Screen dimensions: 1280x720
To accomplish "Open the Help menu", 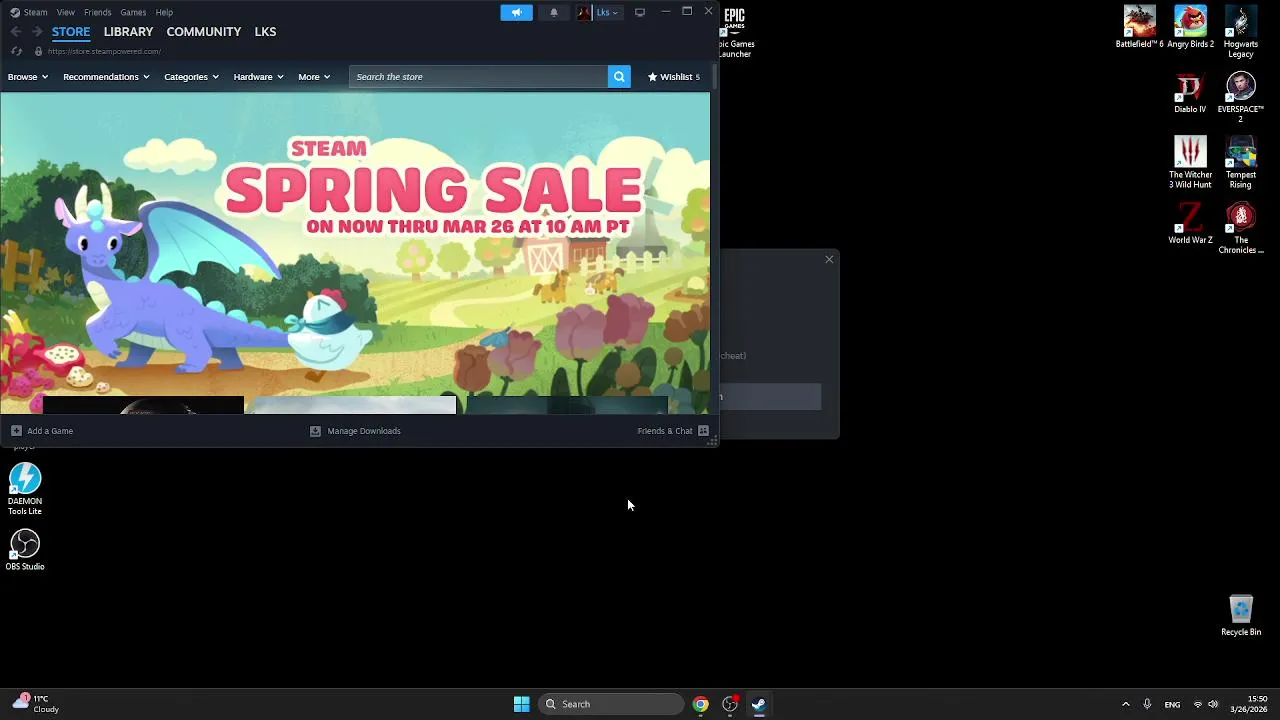I will (x=164, y=12).
